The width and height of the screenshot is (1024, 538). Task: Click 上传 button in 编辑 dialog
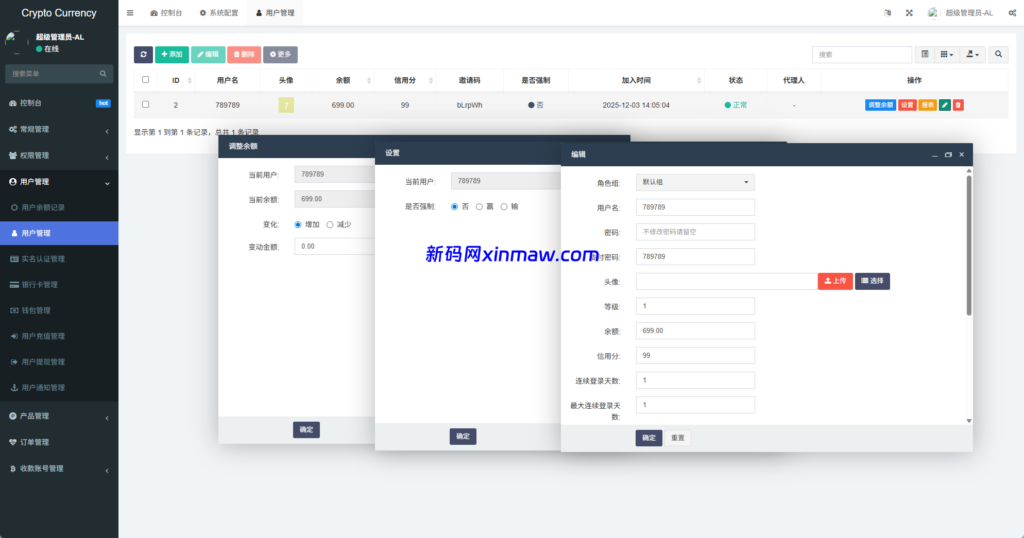[x=835, y=281]
